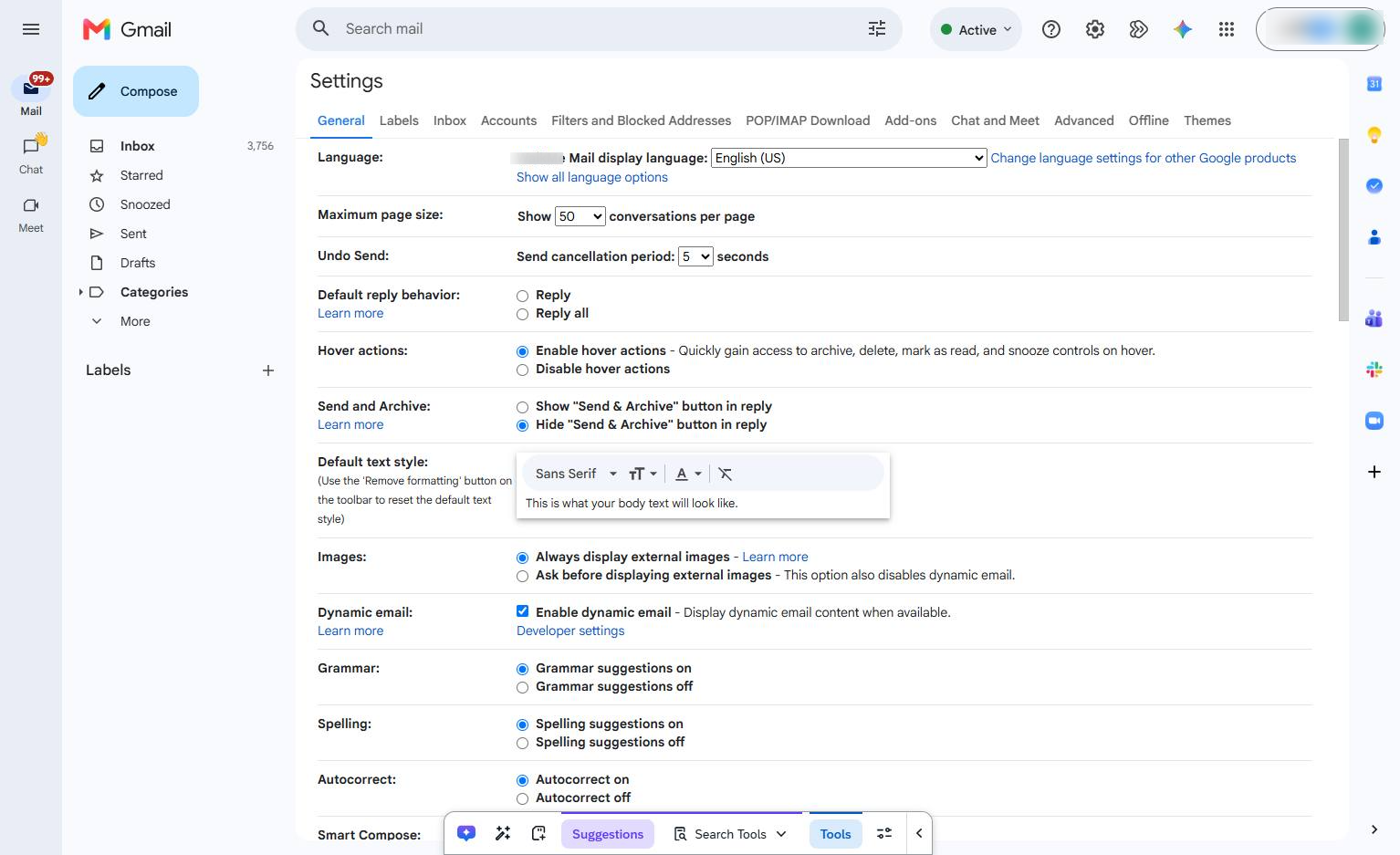
Task: Open the main menu hamburger icon
Action: click(31, 29)
